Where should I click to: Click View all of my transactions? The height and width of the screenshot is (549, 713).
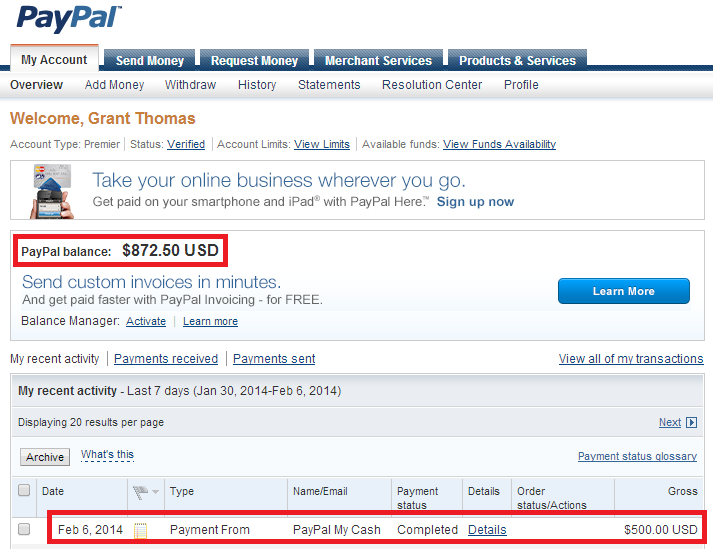pos(631,359)
